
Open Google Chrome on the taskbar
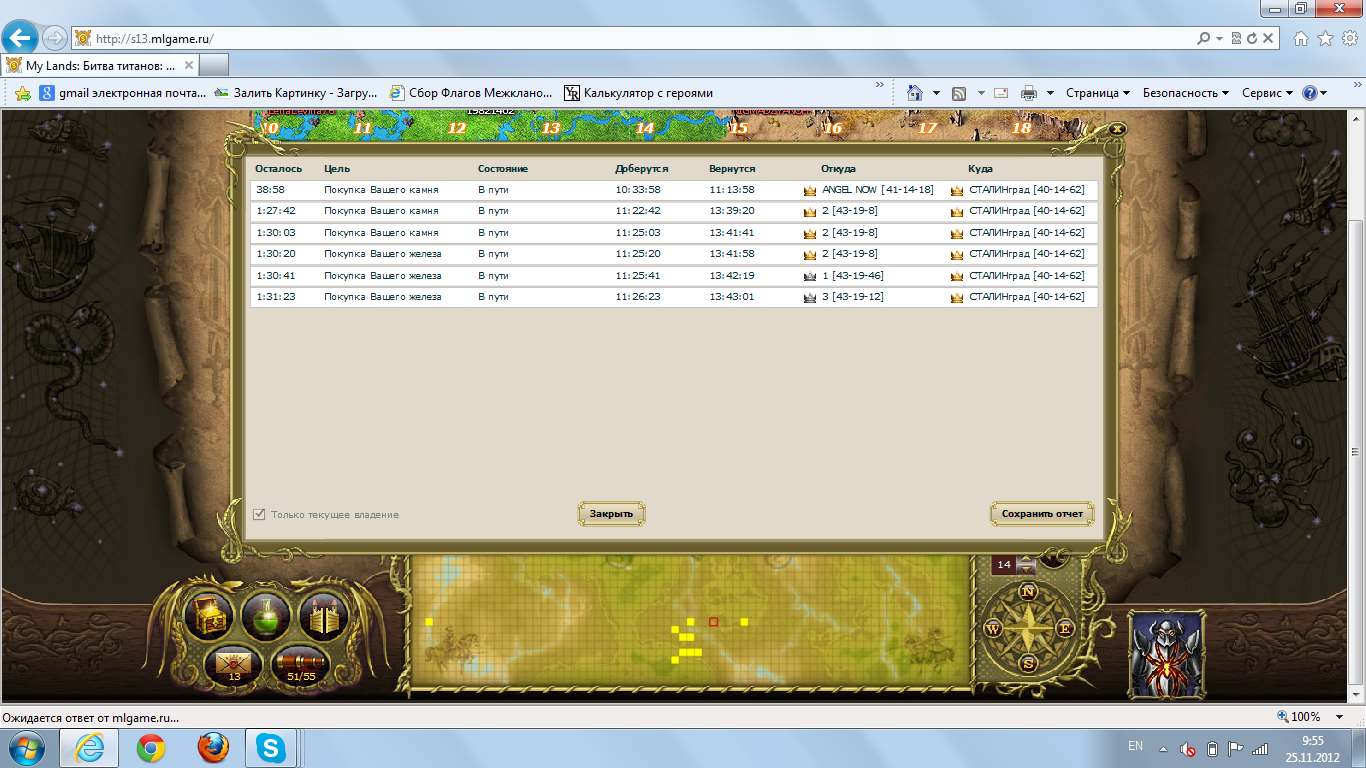(x=151, y=747)
